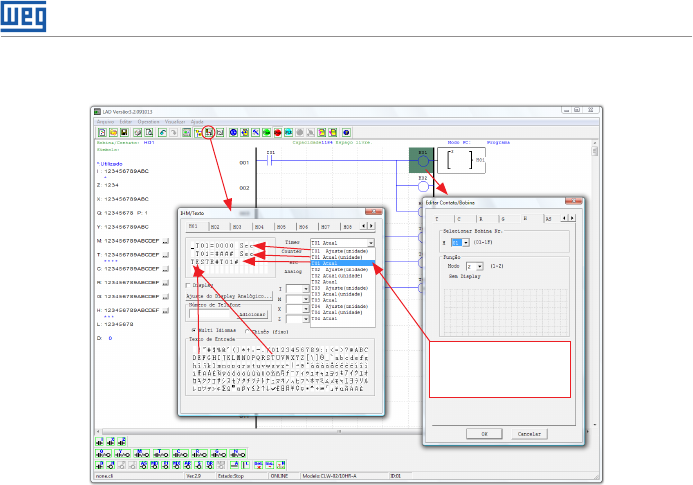This screenshot has width=693, height=485.
Task: Open the Timer dropdown showing T01 Atual
Action: tap(370, 242)
